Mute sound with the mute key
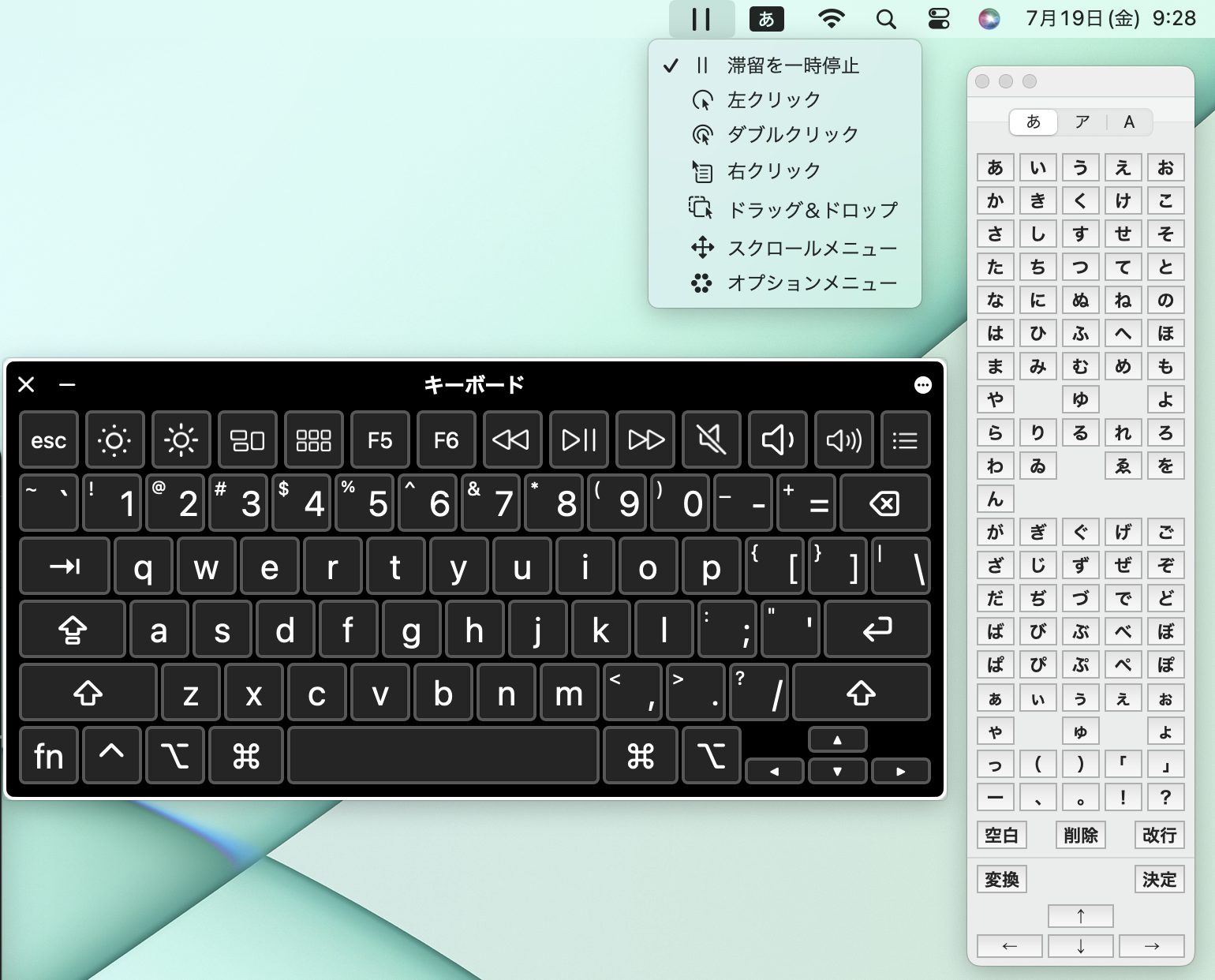 tap(712, 440)
